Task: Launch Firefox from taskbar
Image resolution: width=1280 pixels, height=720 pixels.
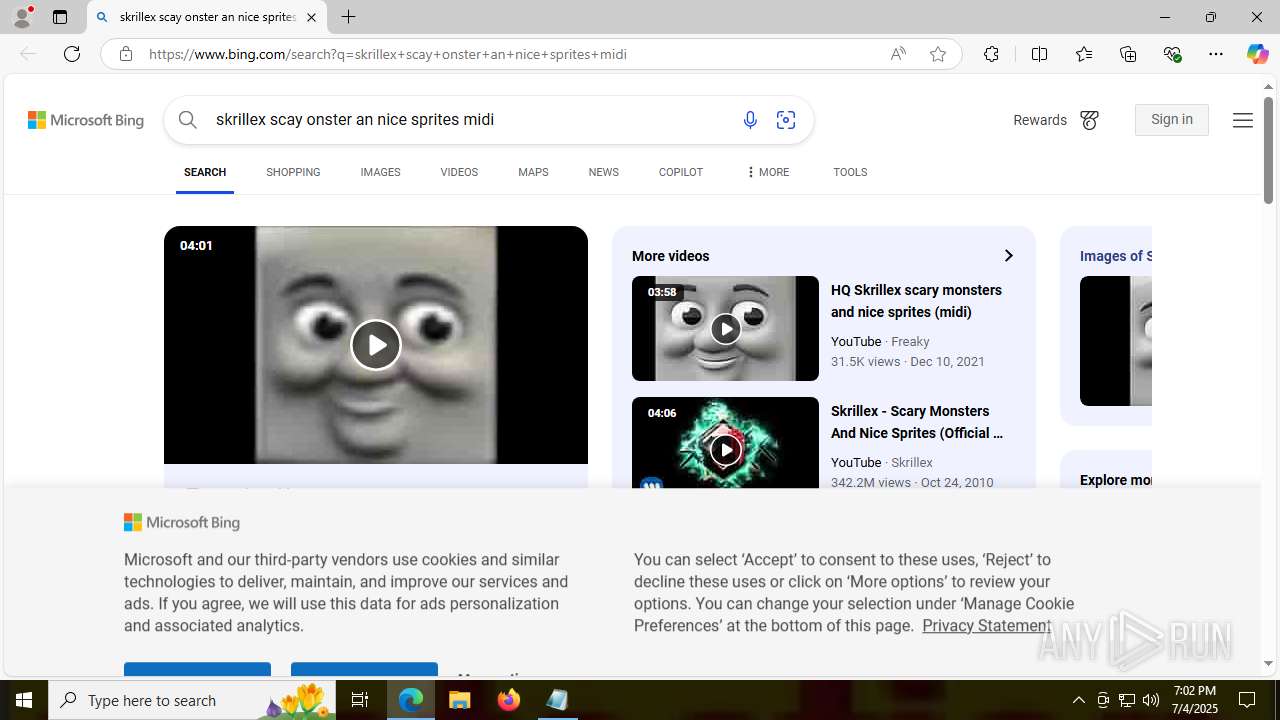Action: tap(509, 700)
